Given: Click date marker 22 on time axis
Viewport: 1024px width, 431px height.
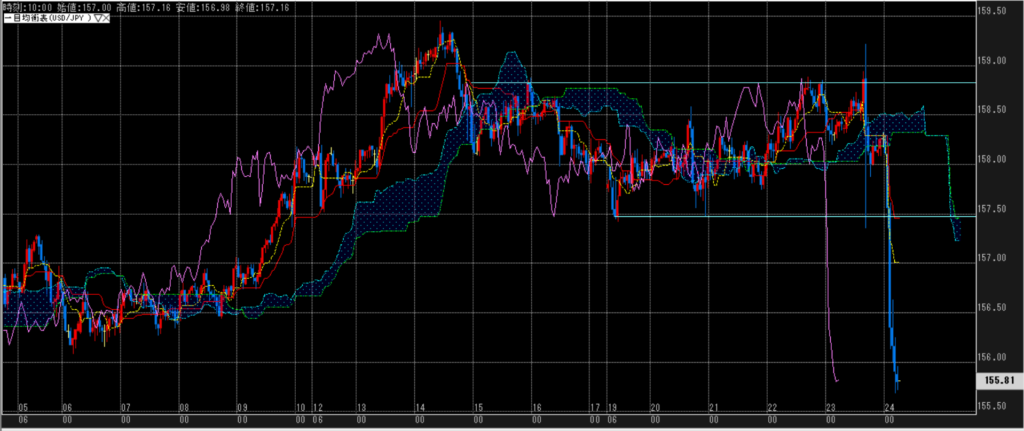Looking at the screenshot, I should [x=772, y=408].
